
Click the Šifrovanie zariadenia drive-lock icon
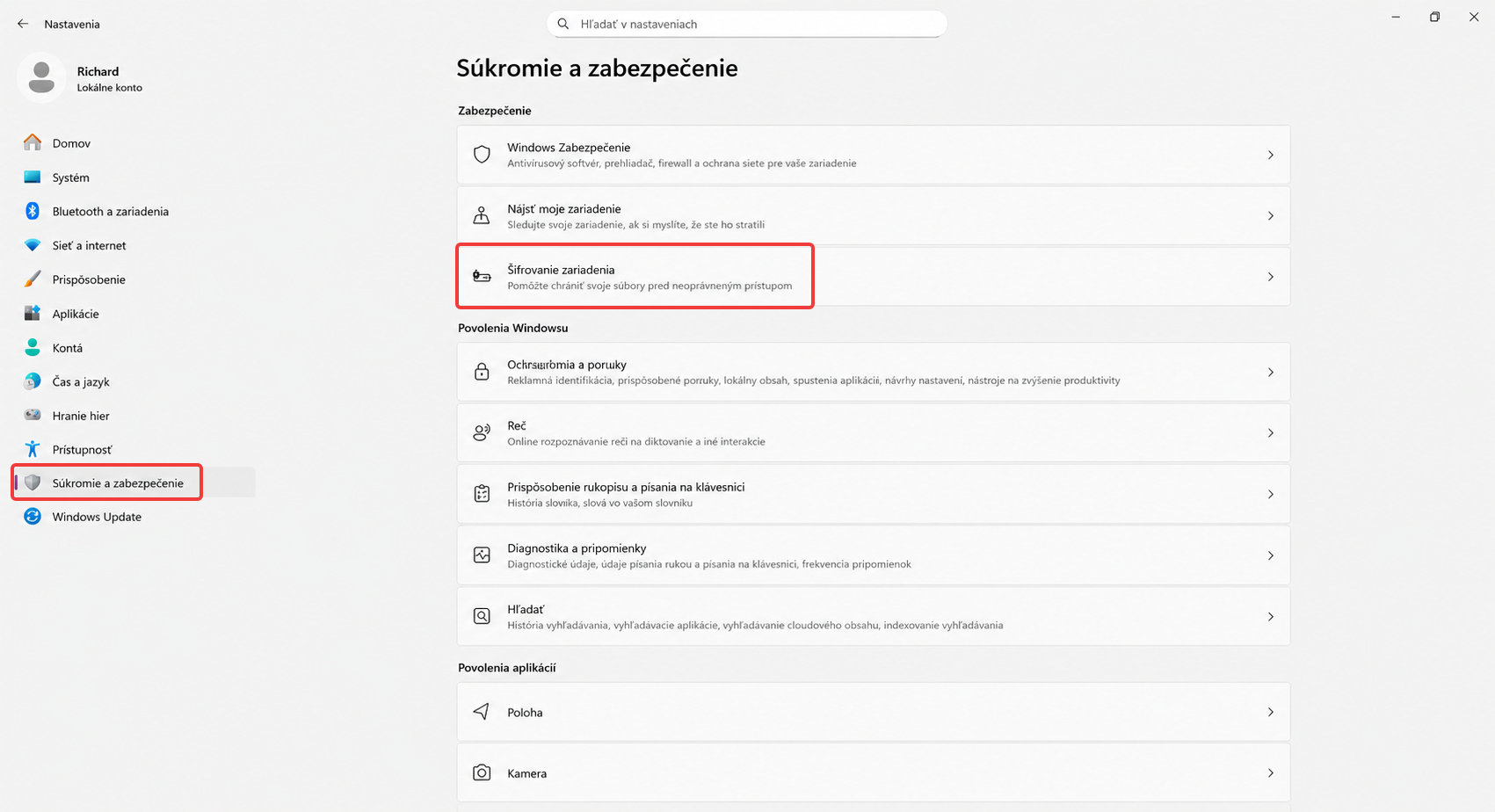pos(482,276)
